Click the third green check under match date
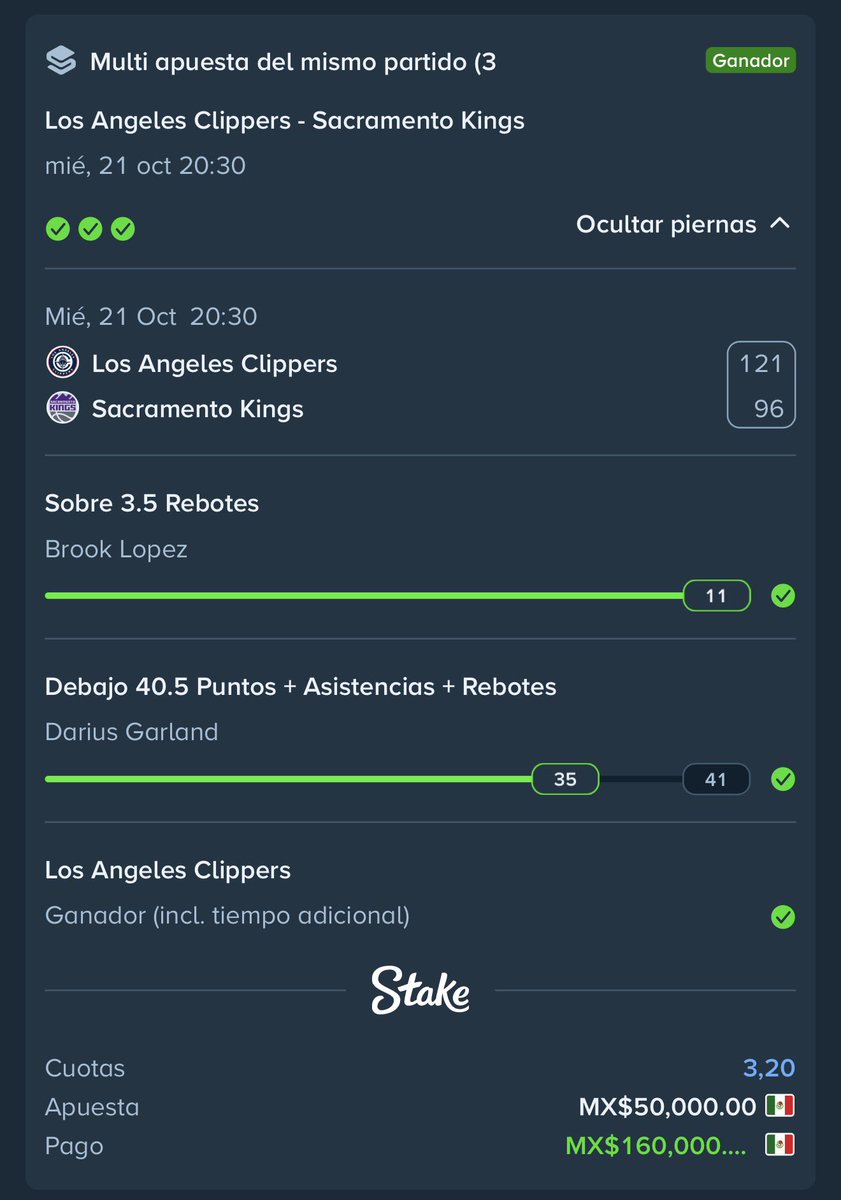The image size is (841, 1200). pyautogui.click(x=122, y=229)
